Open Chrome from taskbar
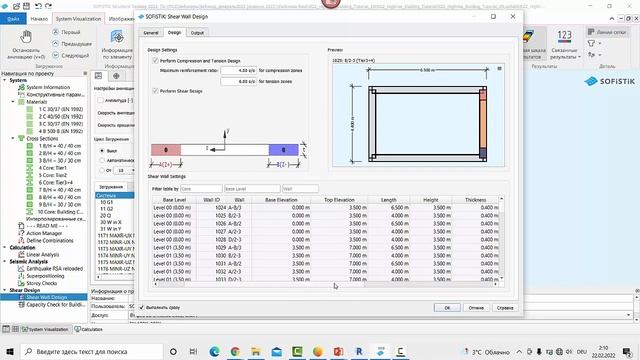The width and height of the screenshot is (640, 360). [x=235, y=351]
